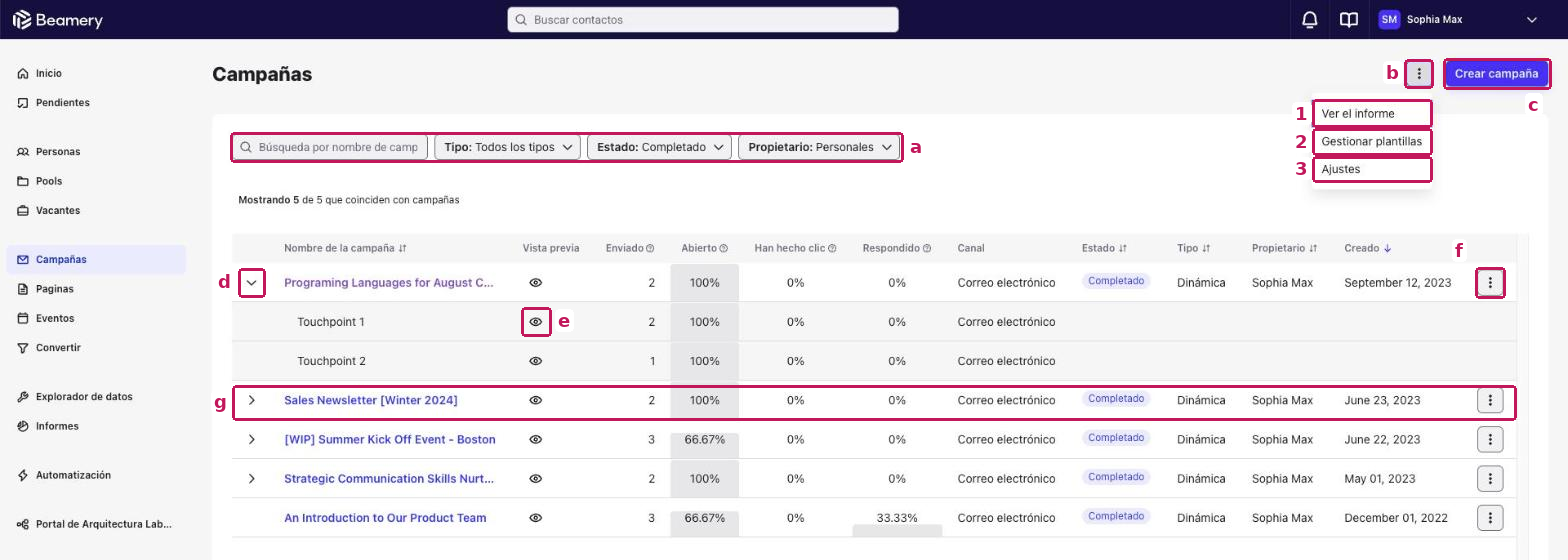Click the Touchpoint 1 row label
The width and height of the screenshot is (1568, 560).
click(x=331, y=322)
